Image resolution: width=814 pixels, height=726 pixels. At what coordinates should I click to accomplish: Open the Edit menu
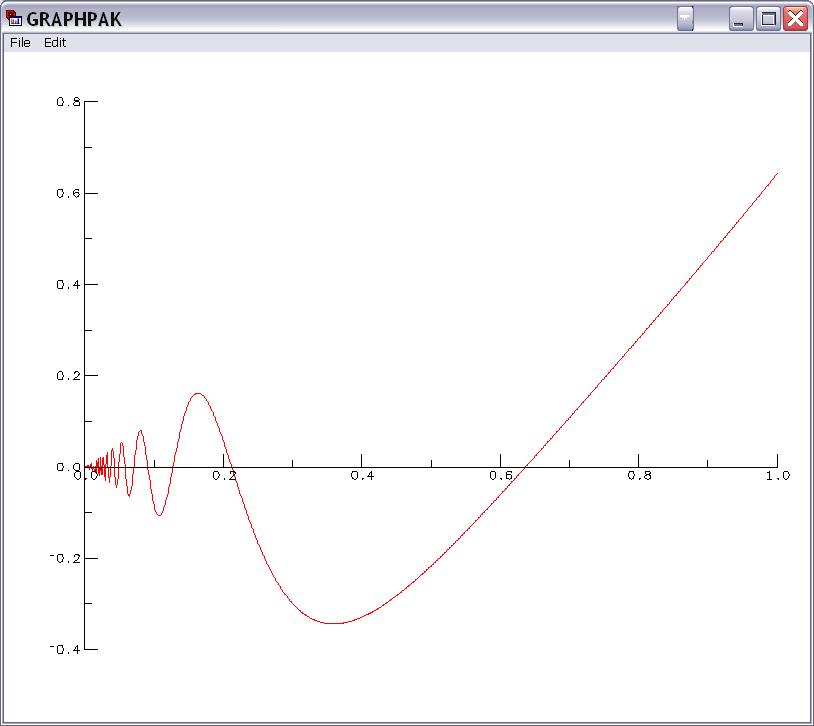tap(55, 43)
